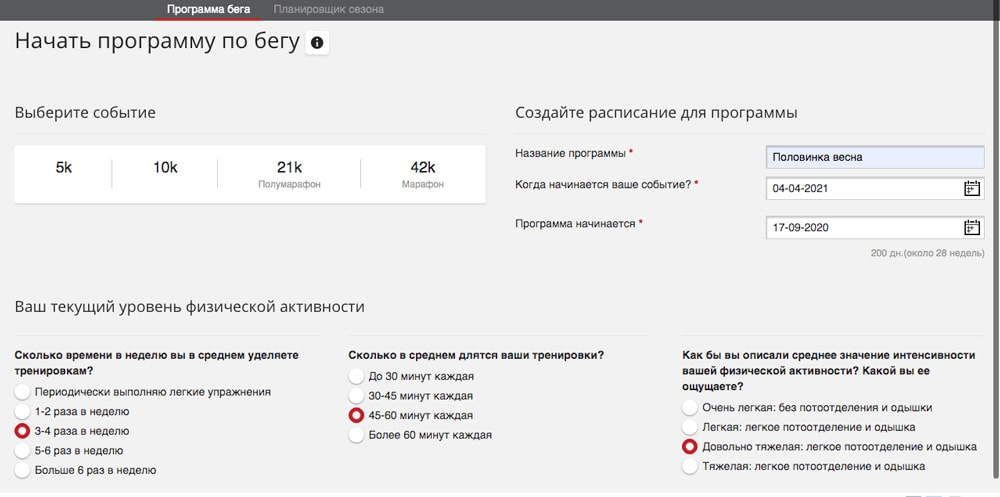
Task: Click Создайте расписание для программы heading
Action: point(656,114)
